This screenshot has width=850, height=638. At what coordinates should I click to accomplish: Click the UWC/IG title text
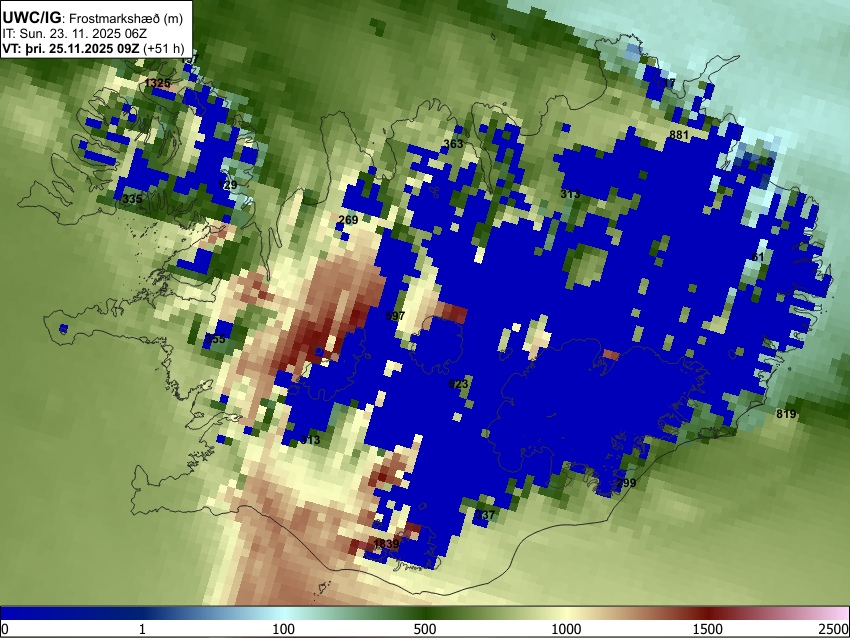[31, 17]
